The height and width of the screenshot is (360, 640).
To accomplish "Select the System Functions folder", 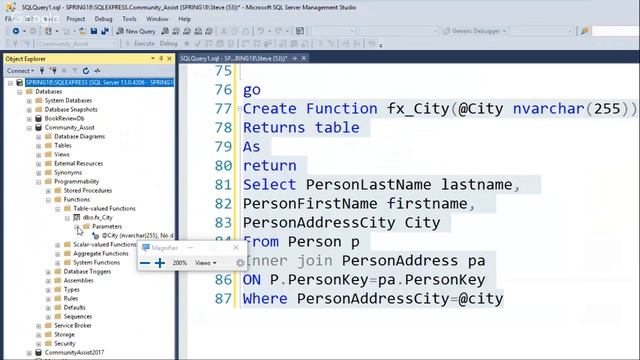I will [97, 262].
